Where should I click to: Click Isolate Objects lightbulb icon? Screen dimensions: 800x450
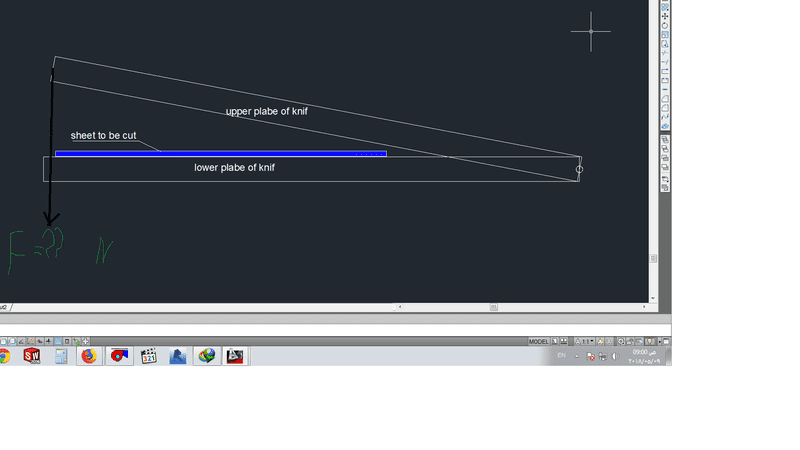(x=649, y=341)
